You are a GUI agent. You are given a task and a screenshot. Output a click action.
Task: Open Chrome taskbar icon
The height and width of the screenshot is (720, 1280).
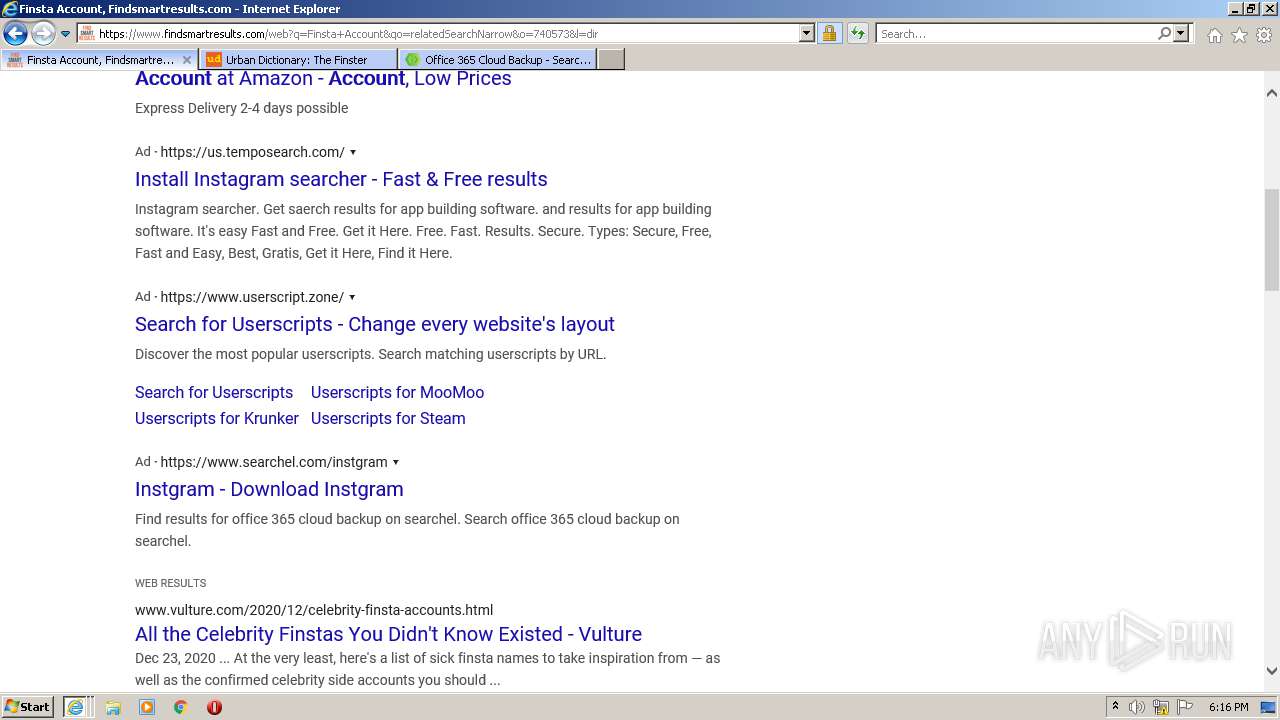[x=180, y=707]
